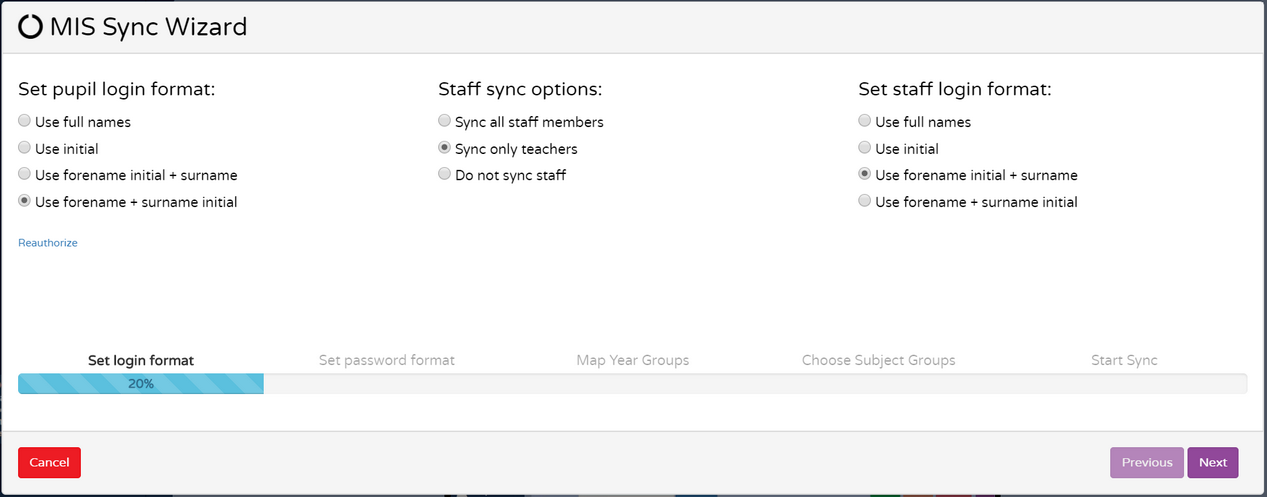Image resolution: width=1267 pixels, height=497 pixels.
Task: Click the Reauthorize link
Action: pyautogui.click(x=48, y=243)
